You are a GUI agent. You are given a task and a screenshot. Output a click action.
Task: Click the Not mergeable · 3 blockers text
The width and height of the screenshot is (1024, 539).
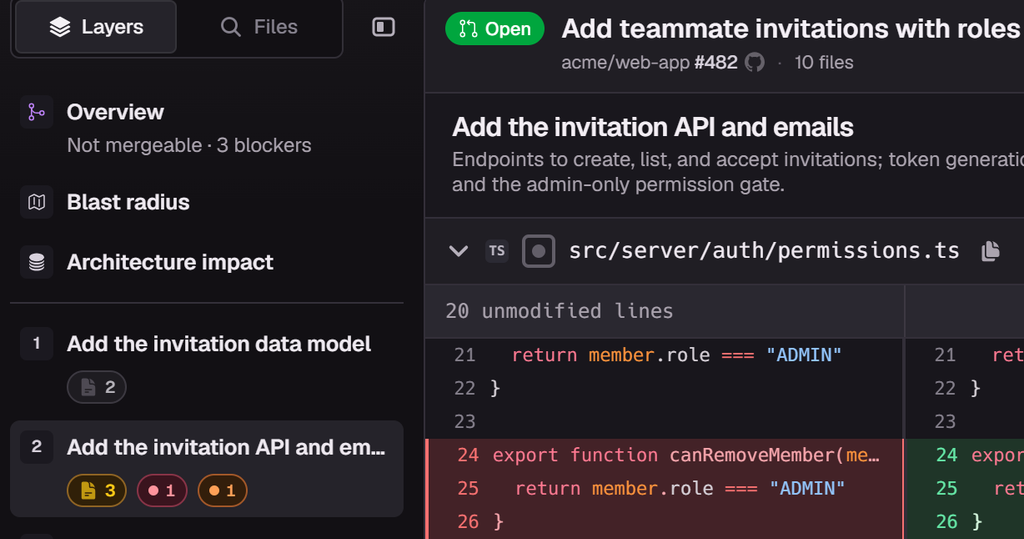189,145
